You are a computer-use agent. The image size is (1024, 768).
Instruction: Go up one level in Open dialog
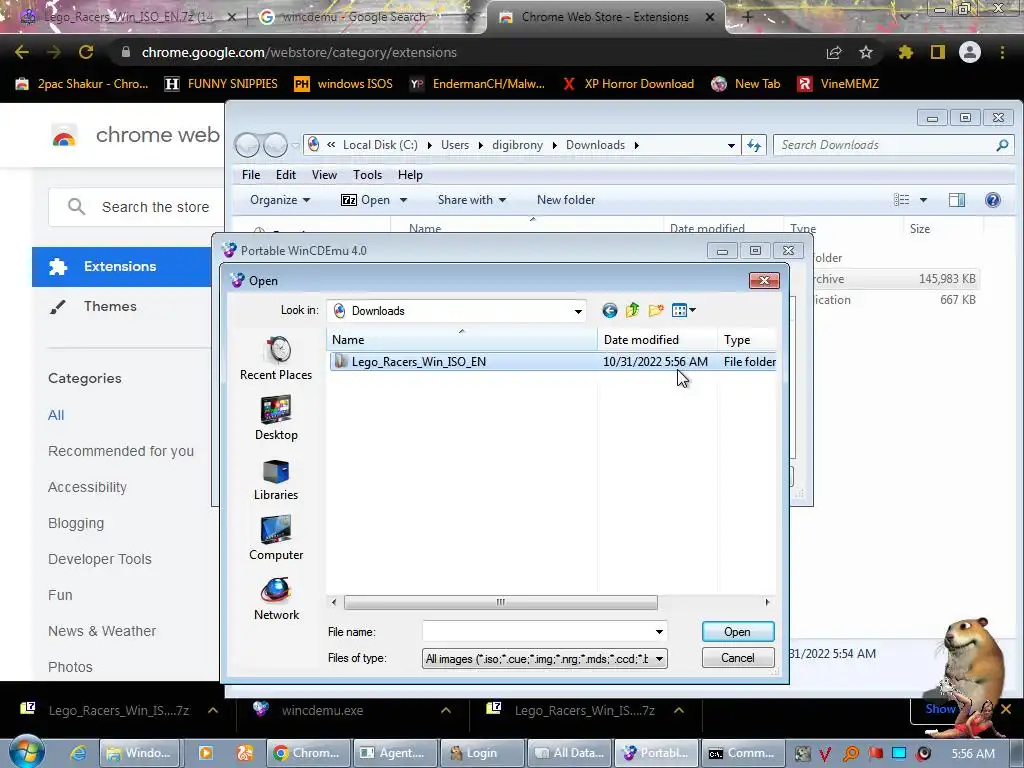pos(632,310)
